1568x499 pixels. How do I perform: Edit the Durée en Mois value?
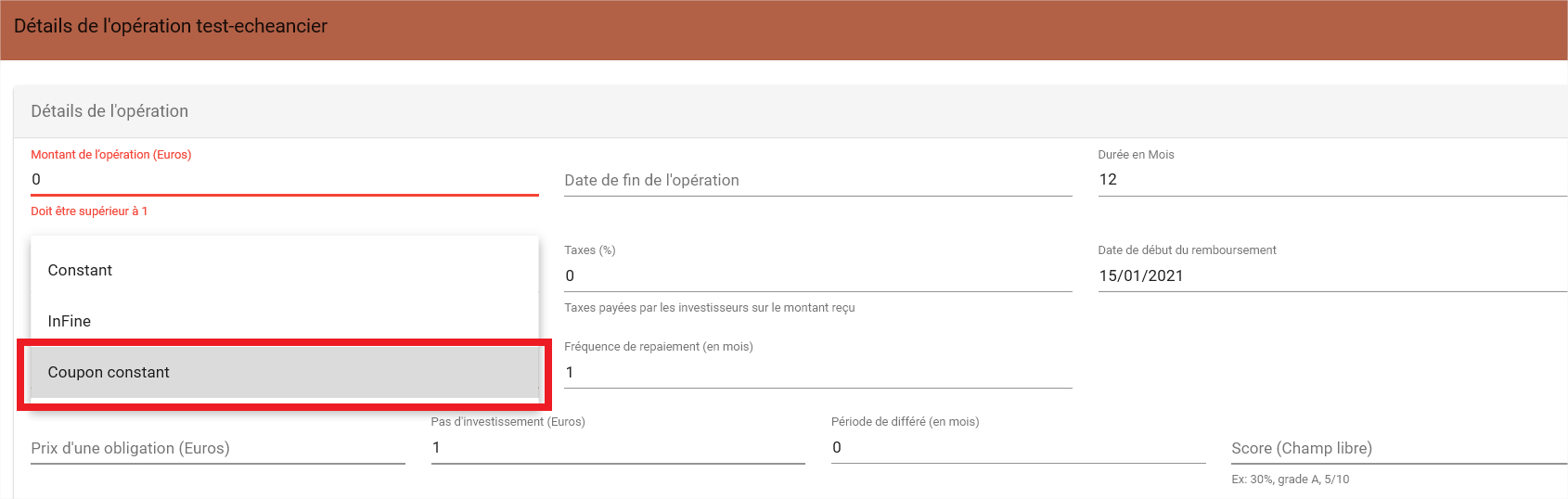point(1332,179)
